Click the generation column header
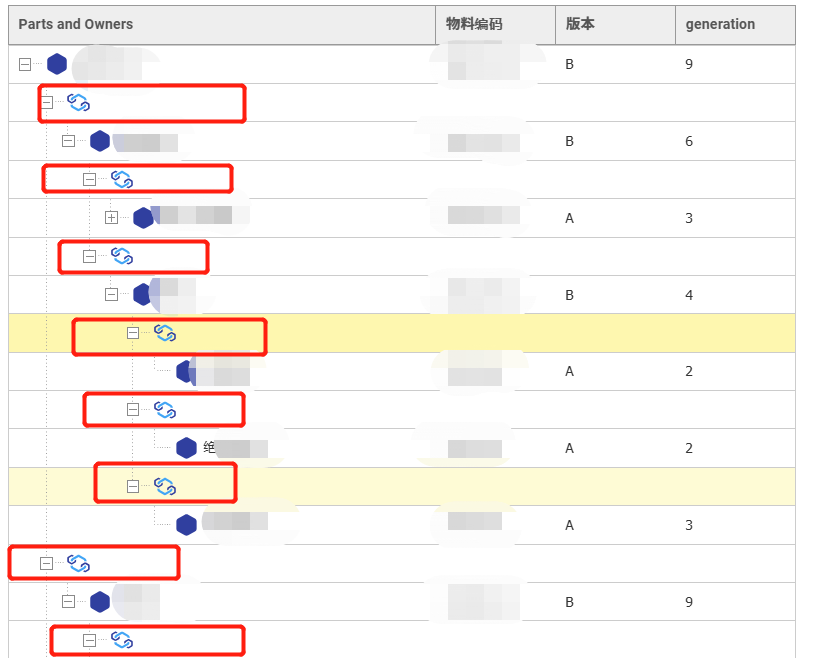The height and width of the screenshot is (658, 818). pos(720,24)
